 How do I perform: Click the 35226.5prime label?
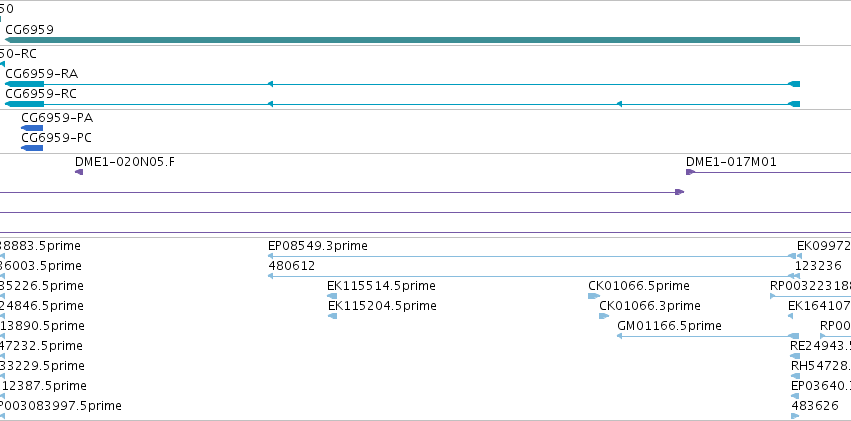42,286
